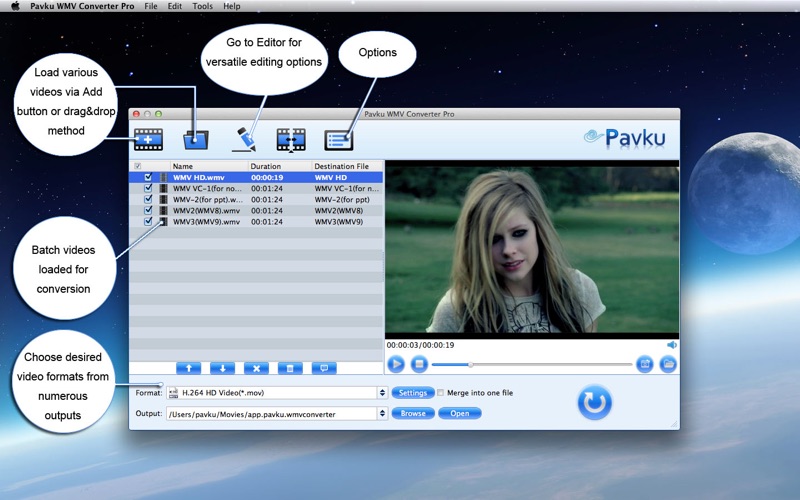Enable Merge into one file
The image size is (800, 500).
click(x=440, y=393)
